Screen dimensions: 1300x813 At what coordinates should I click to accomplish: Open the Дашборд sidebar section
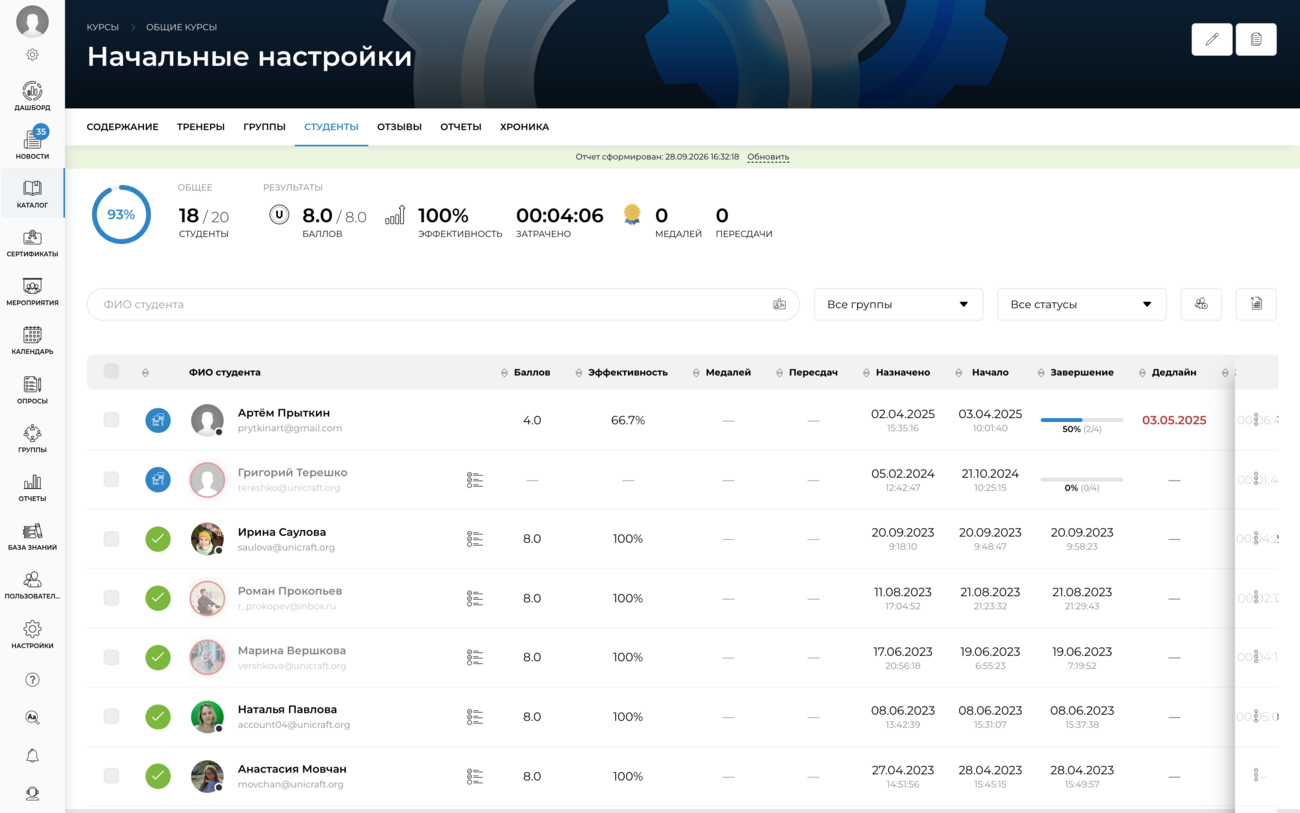coord(32,96)
